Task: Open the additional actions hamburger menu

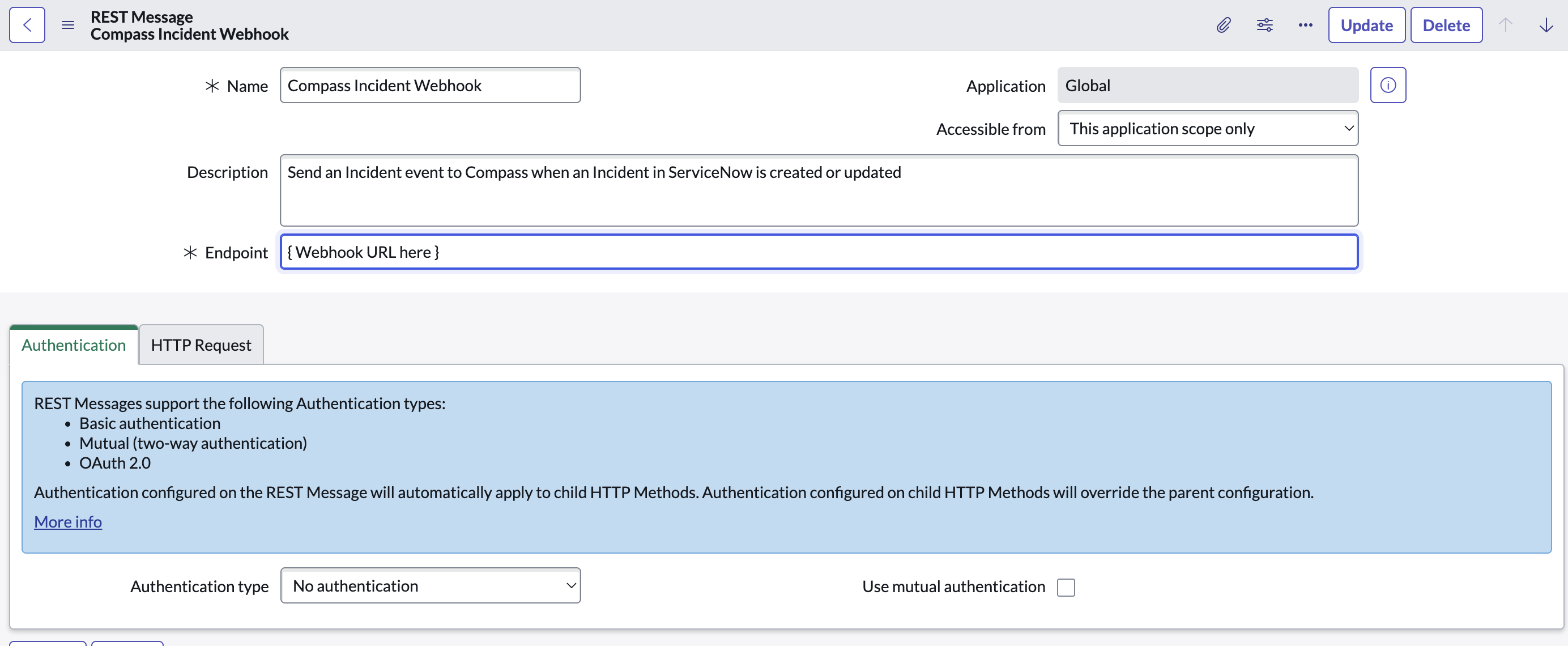Action: [x=67, y=24]
